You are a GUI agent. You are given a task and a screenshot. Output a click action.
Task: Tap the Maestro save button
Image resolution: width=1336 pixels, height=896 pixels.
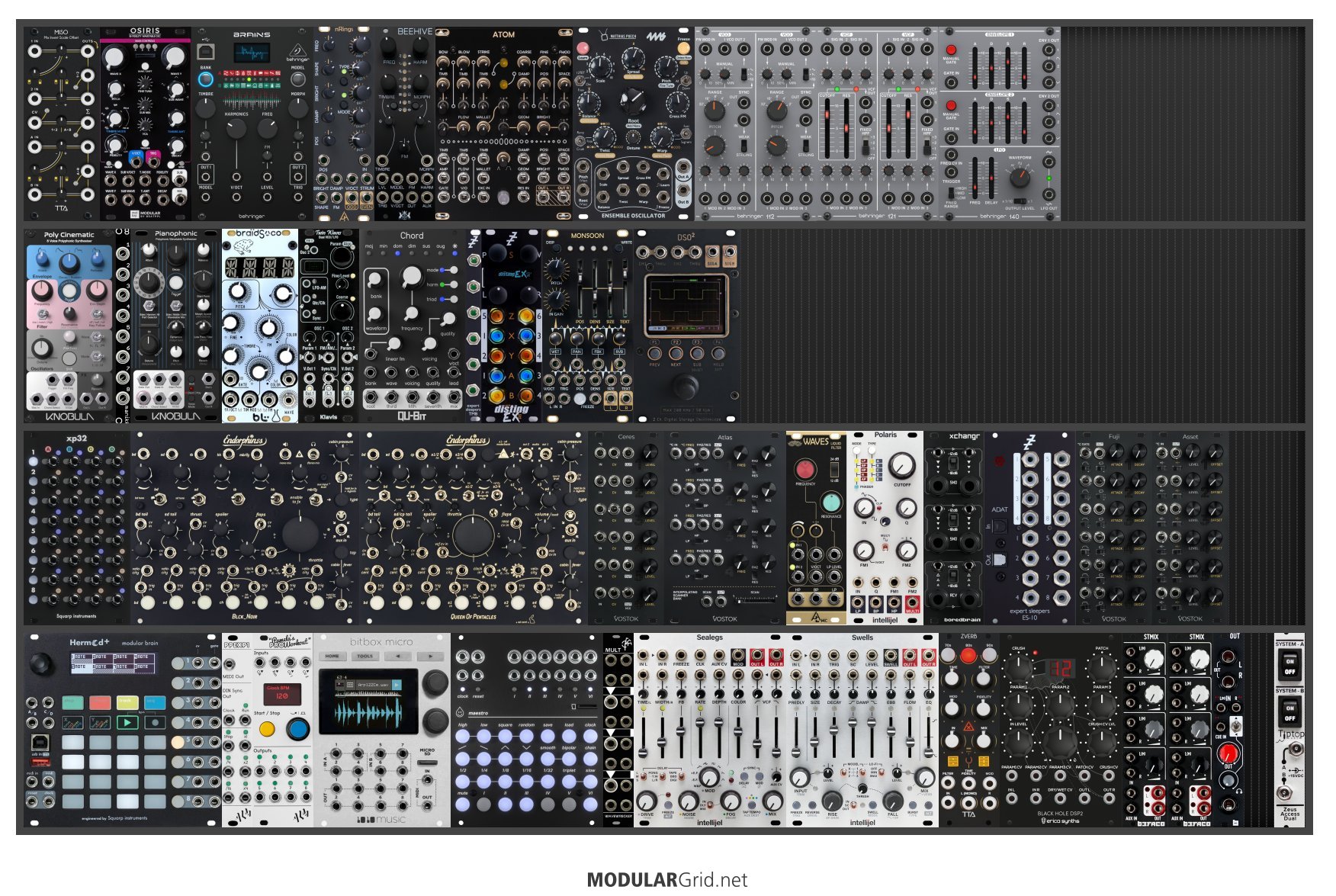click(x=548, y=736)
